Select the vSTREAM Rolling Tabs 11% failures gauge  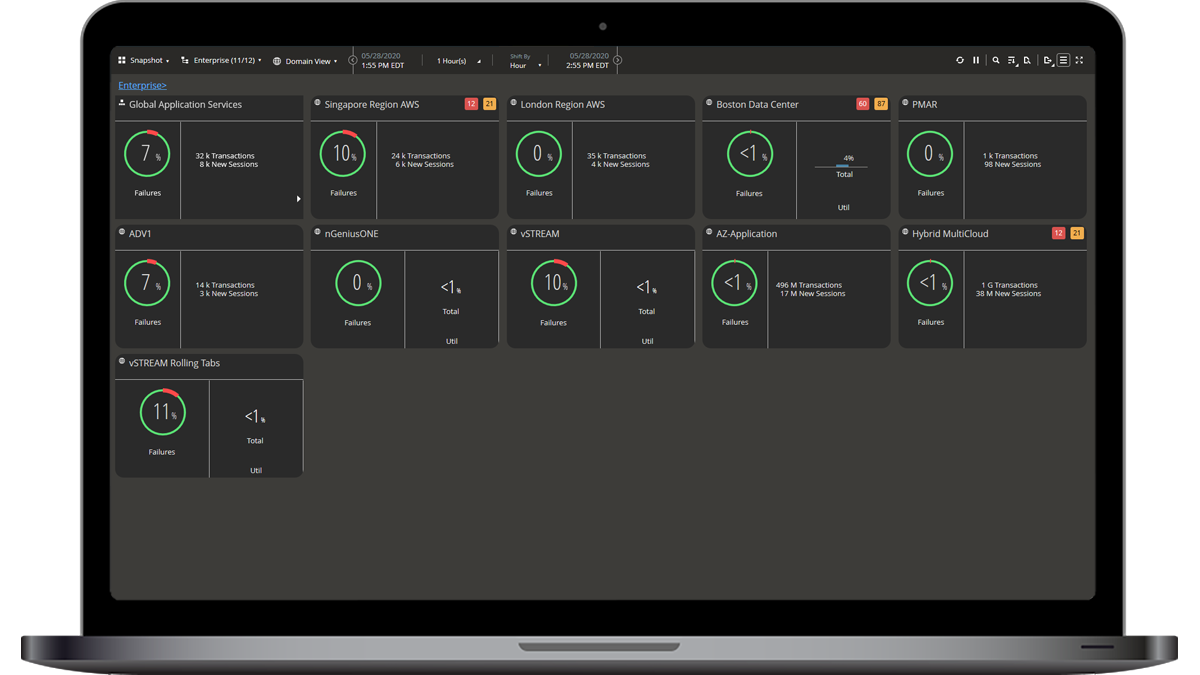tap(162, 413)
